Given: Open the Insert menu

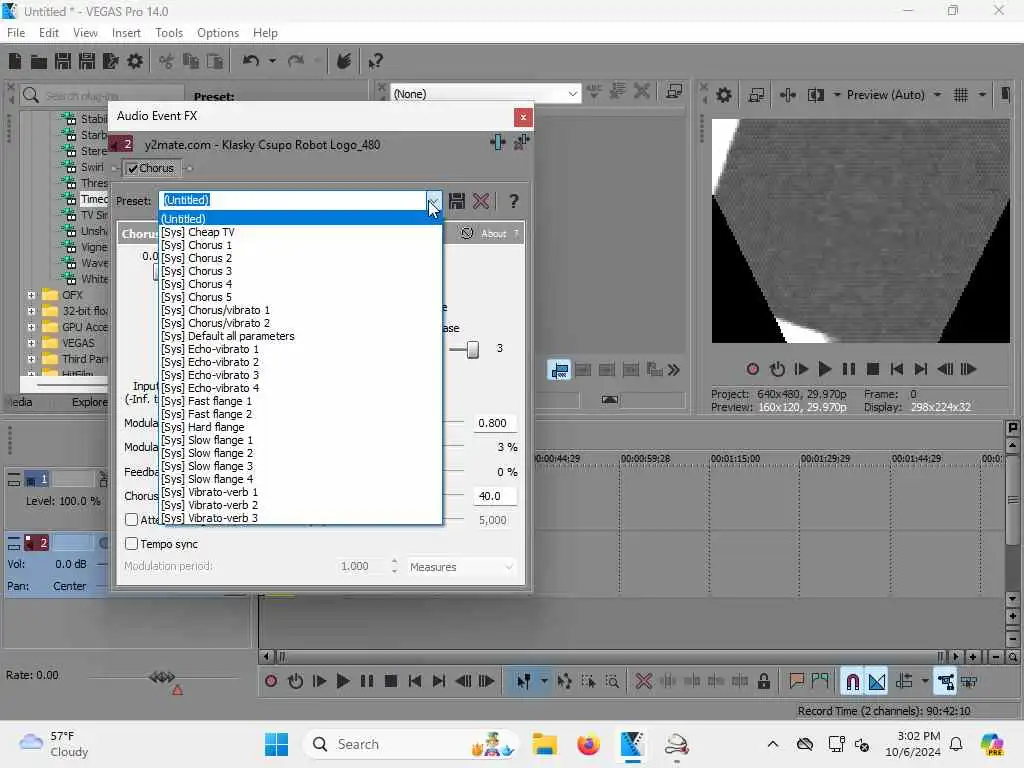Looking at the screenshot, I should point(126,33).
